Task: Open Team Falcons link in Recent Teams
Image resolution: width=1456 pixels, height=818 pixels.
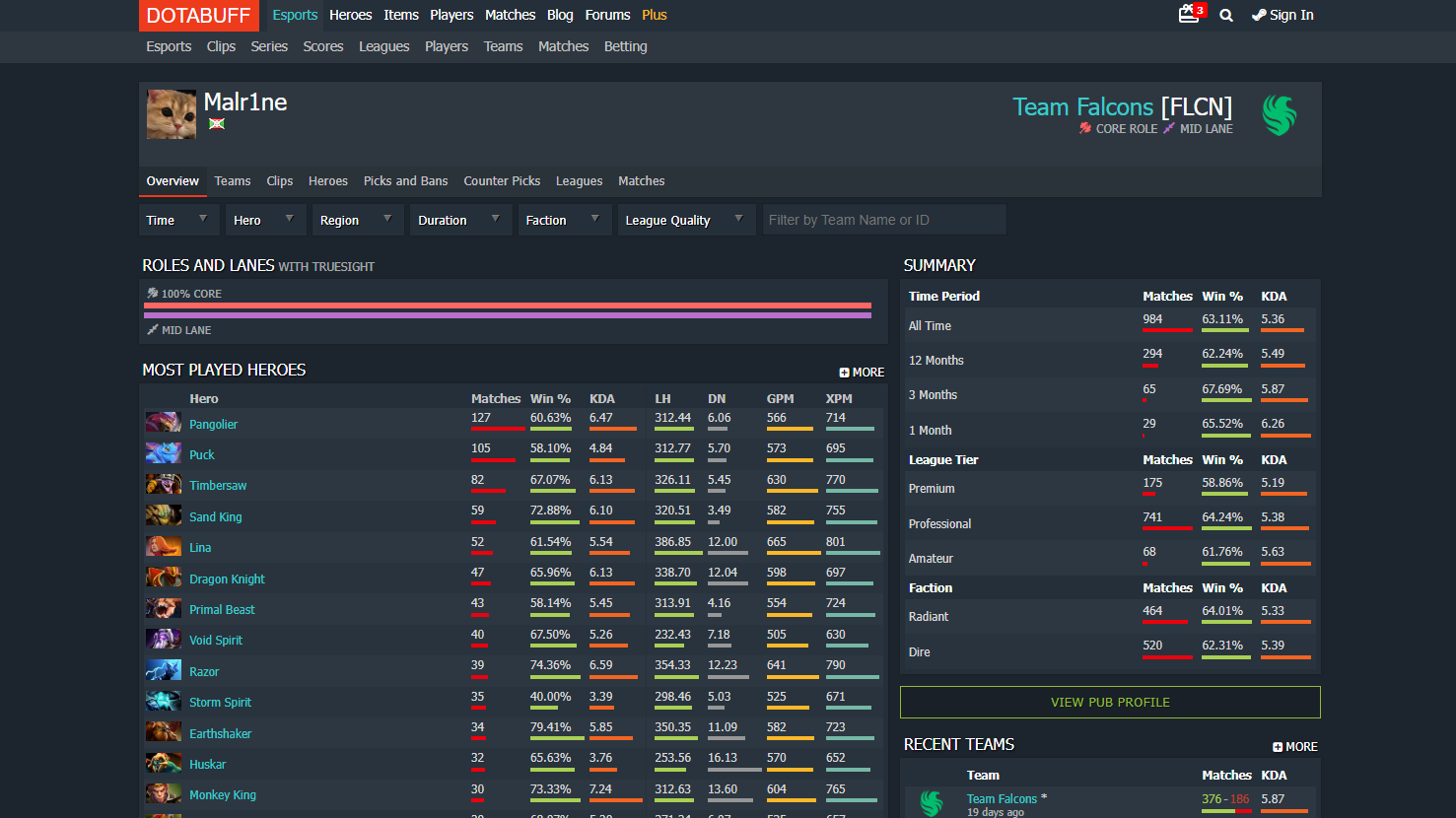Action: coord(1002,798)
